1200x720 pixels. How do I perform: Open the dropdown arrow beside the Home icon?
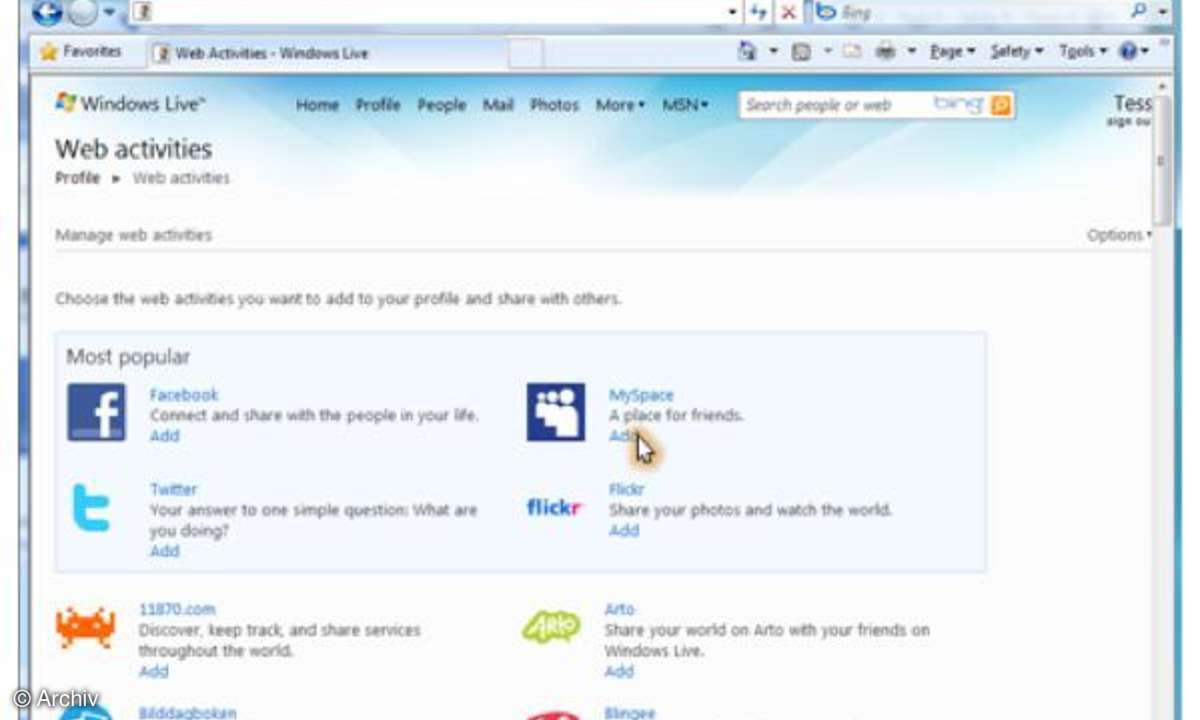(772, 52)
